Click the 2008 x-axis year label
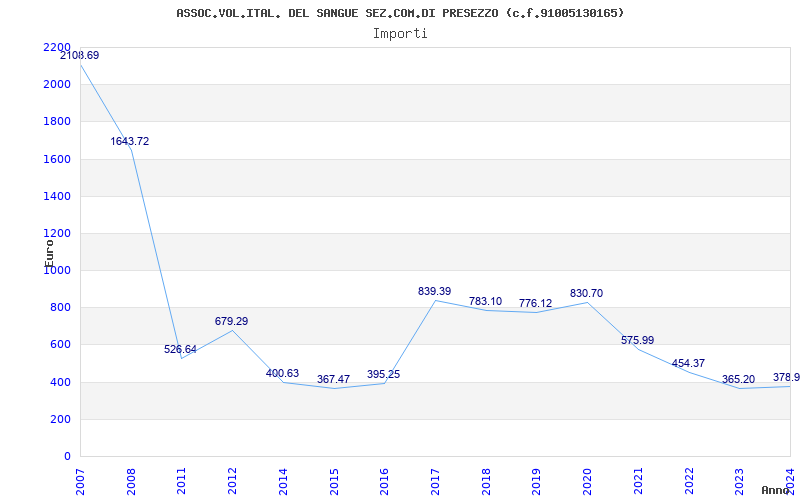800x500 pixels. point(131,482)
